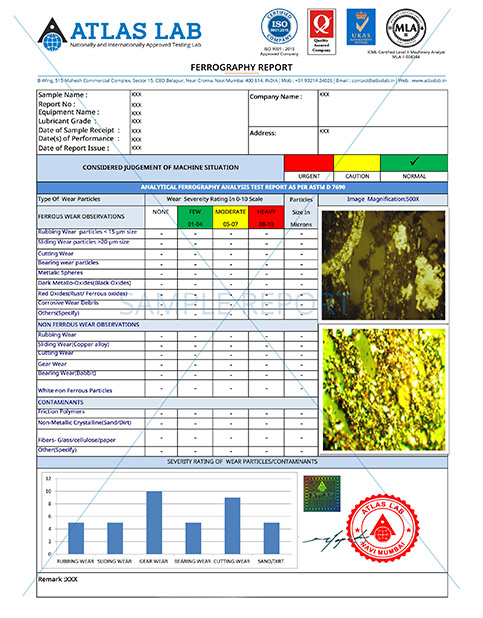The height and width of the screenshot is (618, 483).
Task: Click the MLA machinery analyst seal
Action: pyautogui.click(x=406, y=28)
